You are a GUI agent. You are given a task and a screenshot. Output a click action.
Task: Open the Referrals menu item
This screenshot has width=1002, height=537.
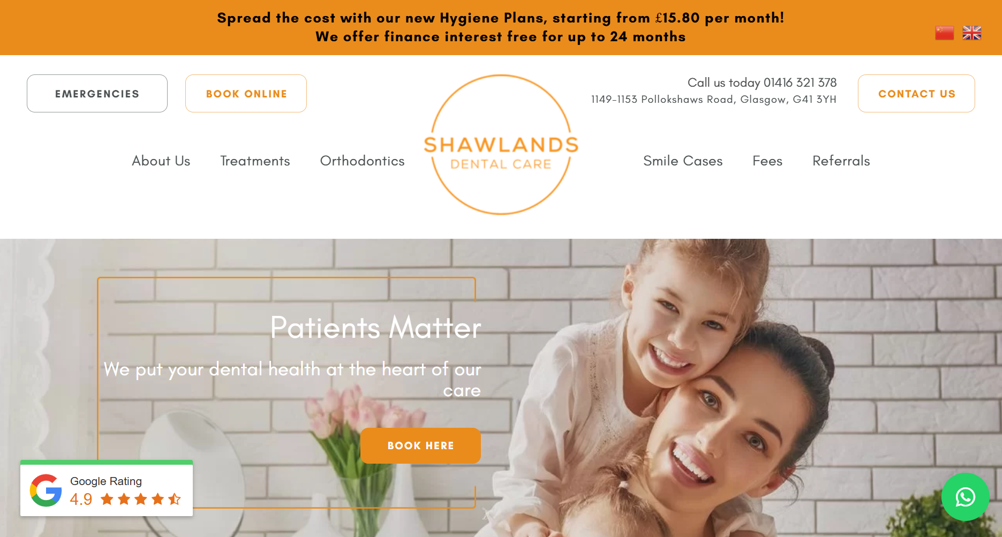click(x=841, y=161)
